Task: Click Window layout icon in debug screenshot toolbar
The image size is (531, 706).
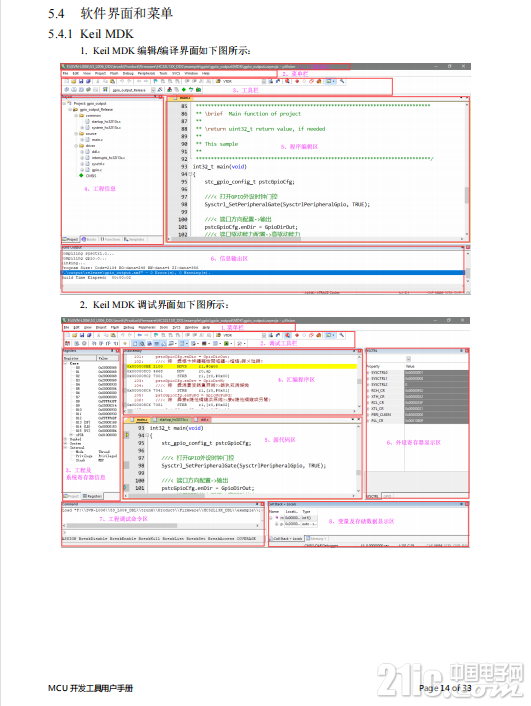Action: pos(330,335)
